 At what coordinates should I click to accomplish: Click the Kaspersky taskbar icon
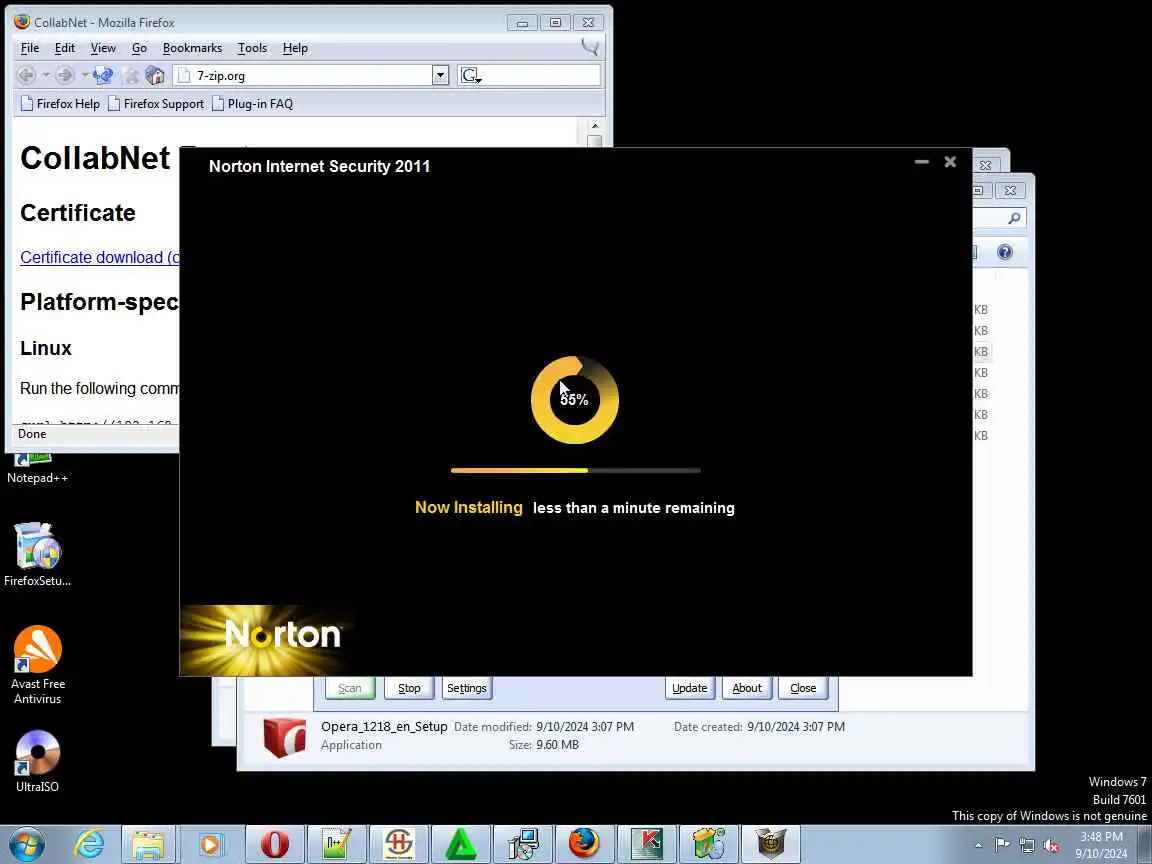(x=647, y=844)
